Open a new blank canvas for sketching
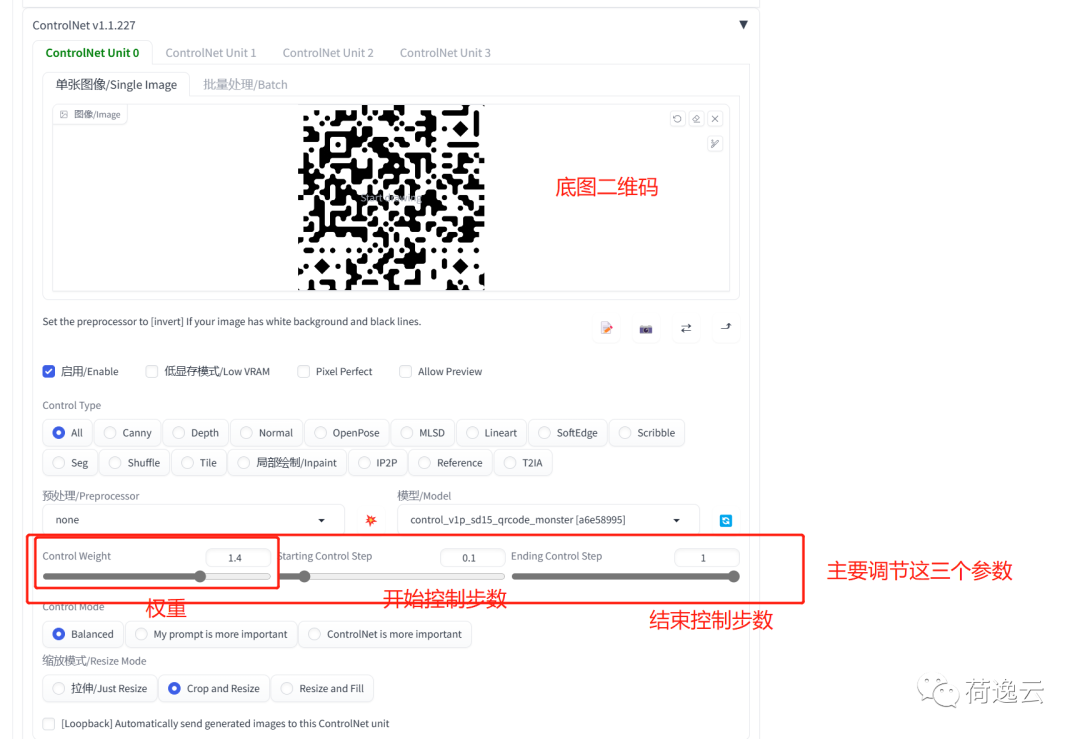 click(x=607, y=328)
